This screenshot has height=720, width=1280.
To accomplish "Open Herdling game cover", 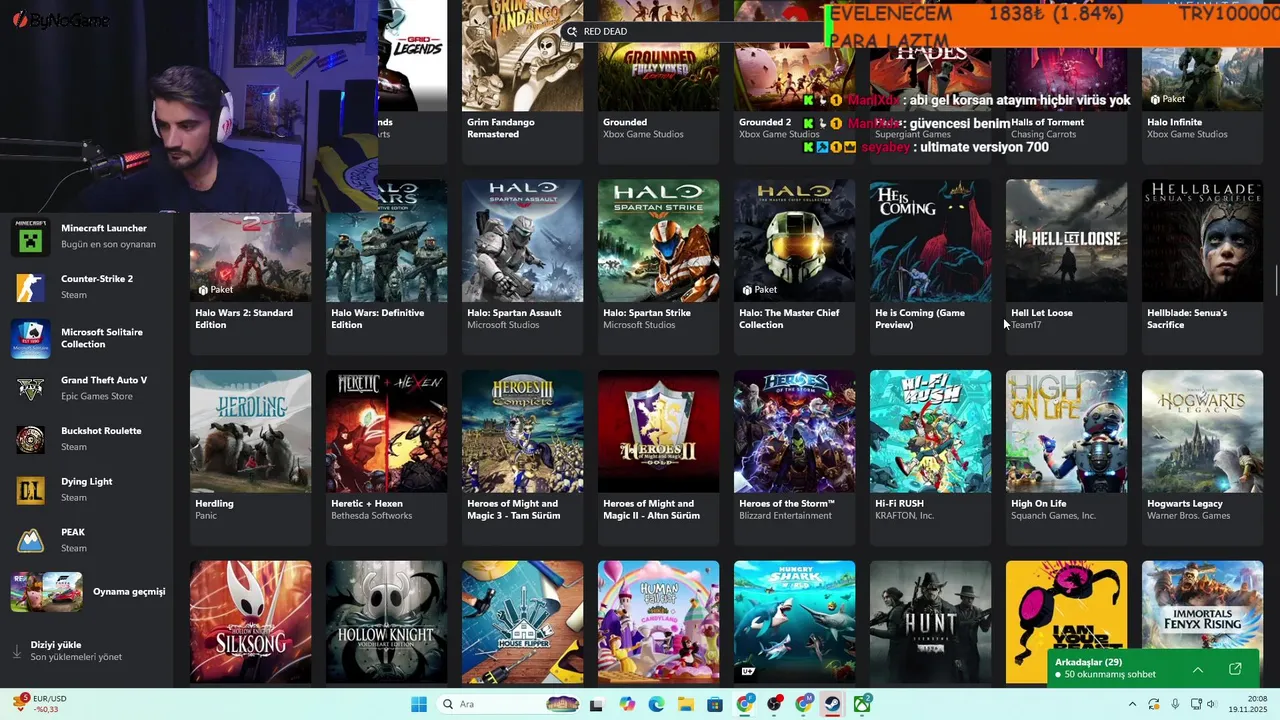I will click(x=250, y=431).
